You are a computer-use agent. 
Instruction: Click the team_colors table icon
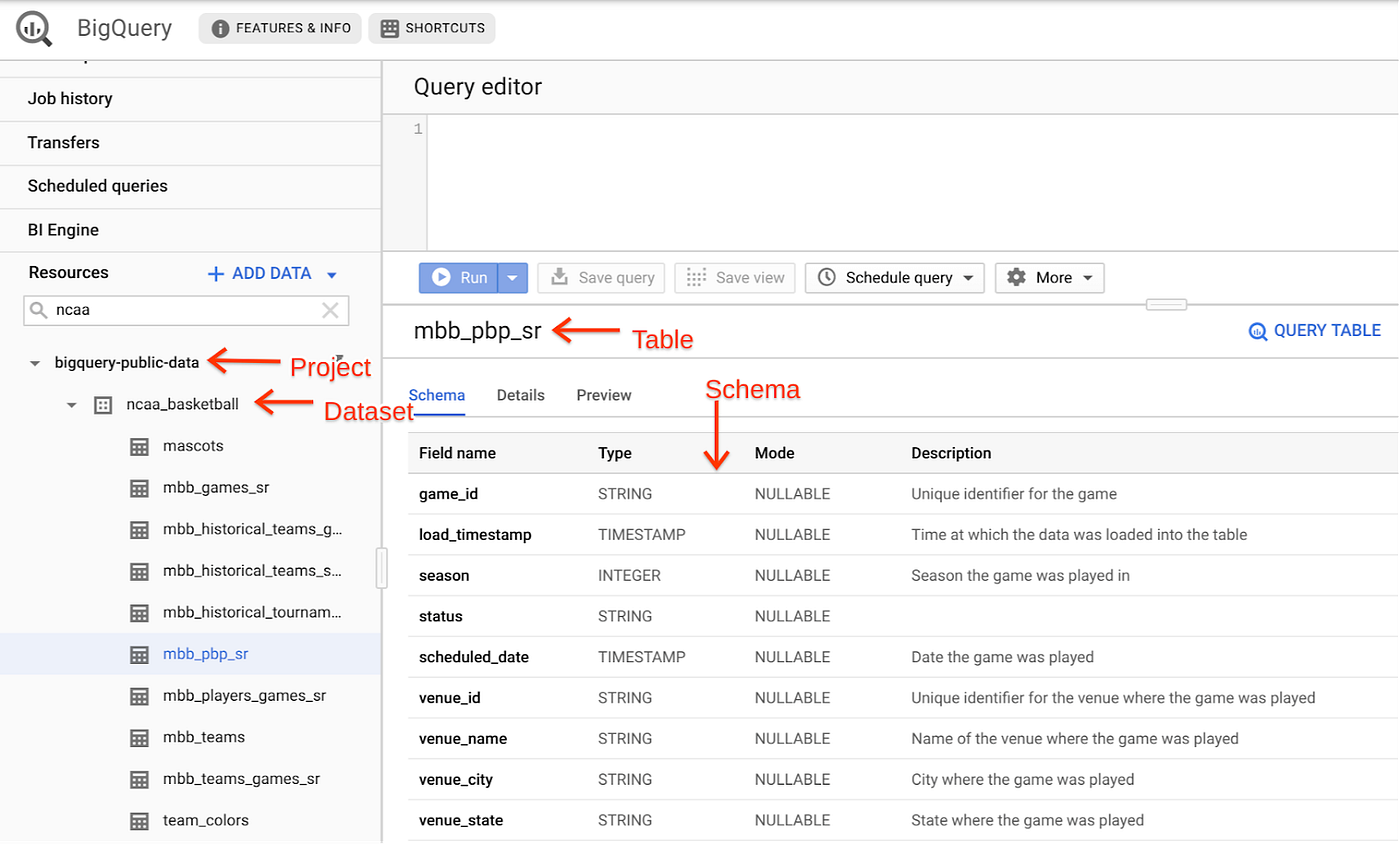pos(139,820)
